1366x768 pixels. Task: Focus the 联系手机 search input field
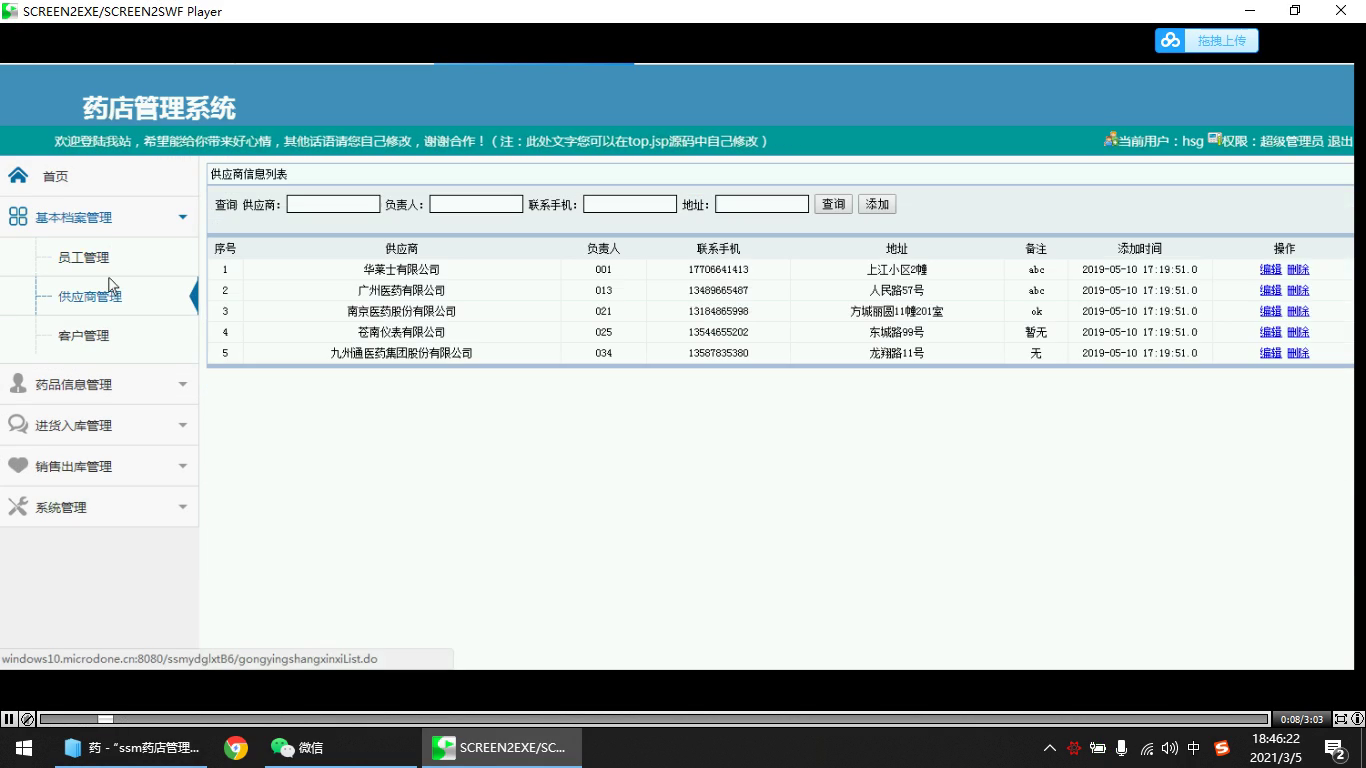pyautogui.click(x=630, y=204)
